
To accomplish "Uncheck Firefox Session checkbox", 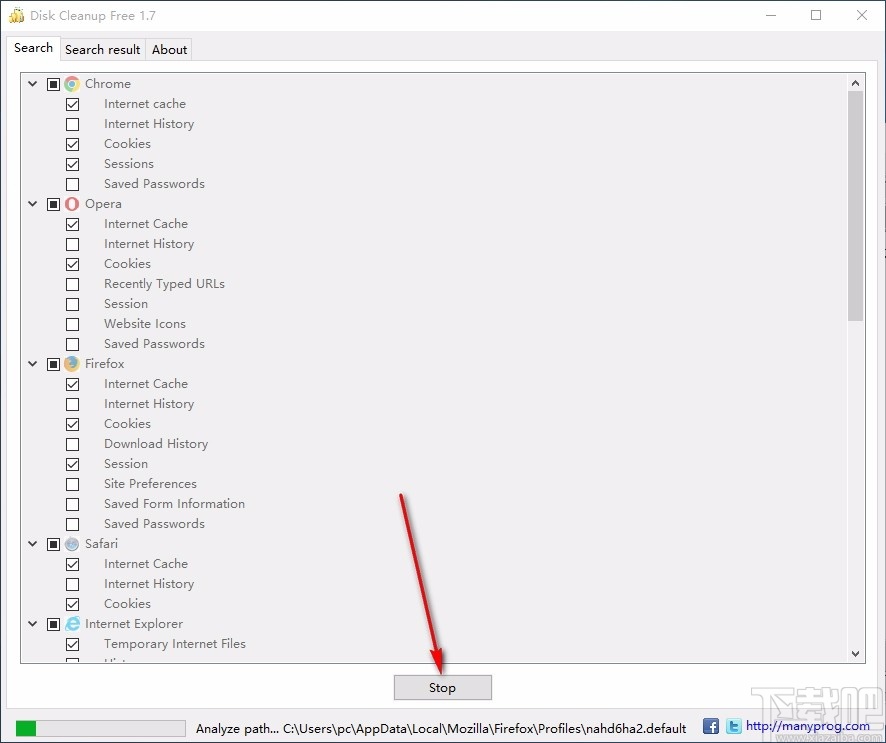I will pos(72,464).
